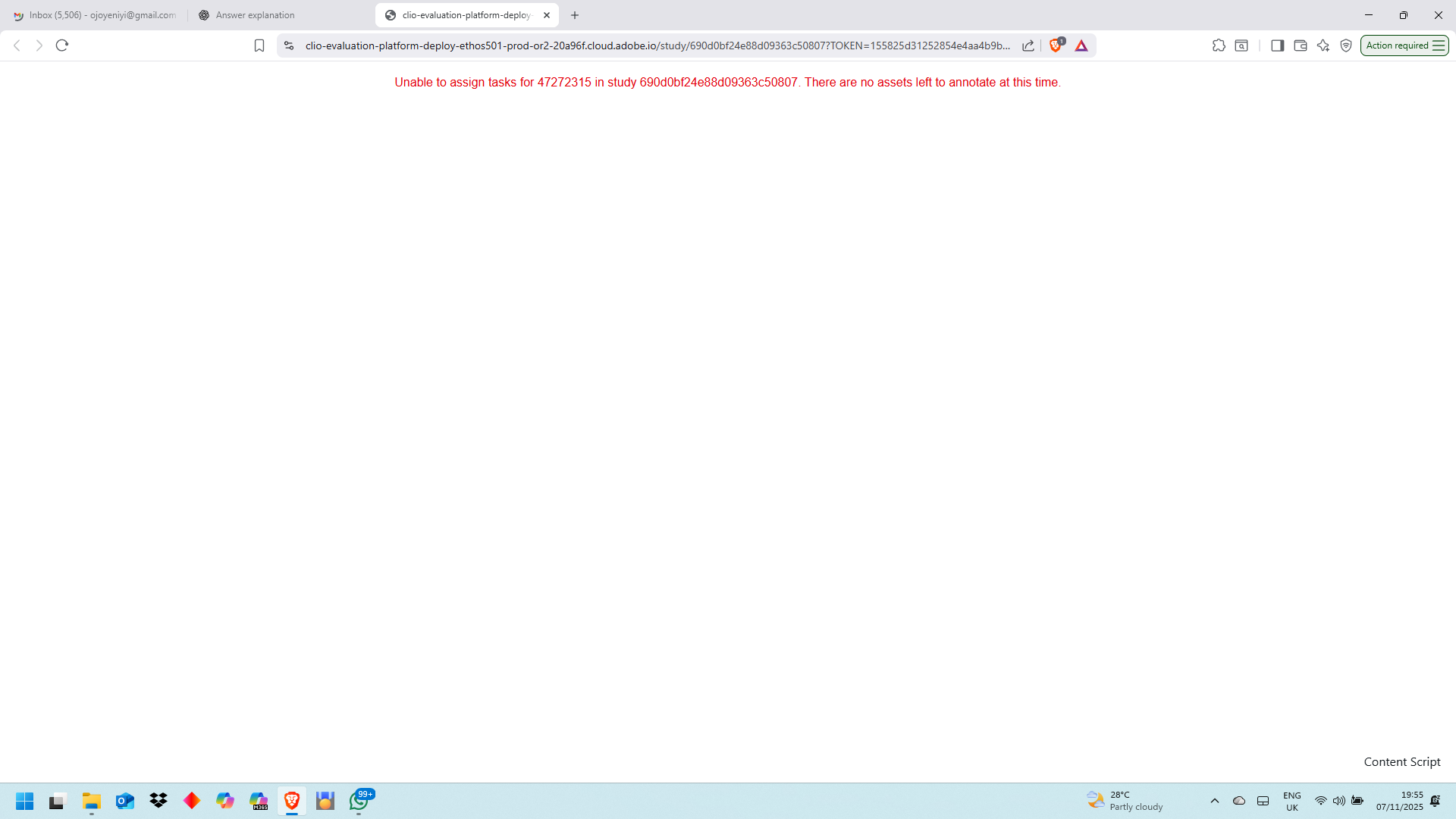Click the share page icon
The height and width of the screenshot is (819, 1456).
pos(1028,45)
